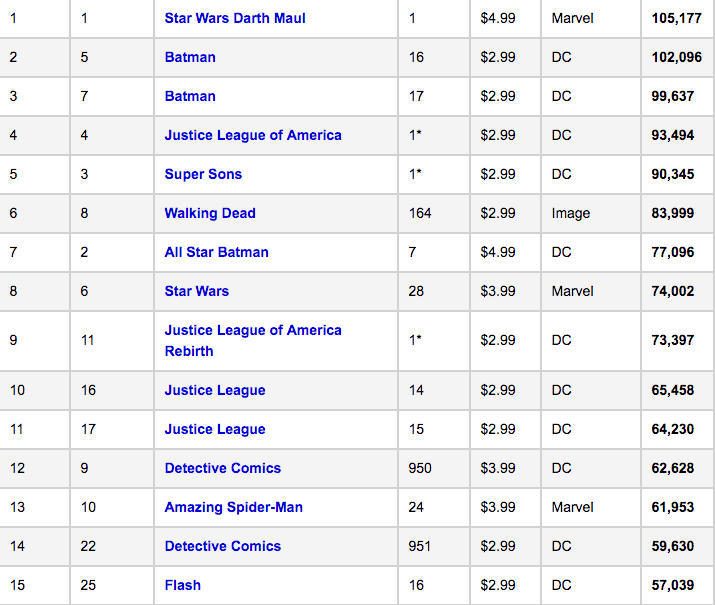This screenshot has height=605, width=715.
Task: Open the Star Wars issue 28 link
Action: tap(197, 291)
